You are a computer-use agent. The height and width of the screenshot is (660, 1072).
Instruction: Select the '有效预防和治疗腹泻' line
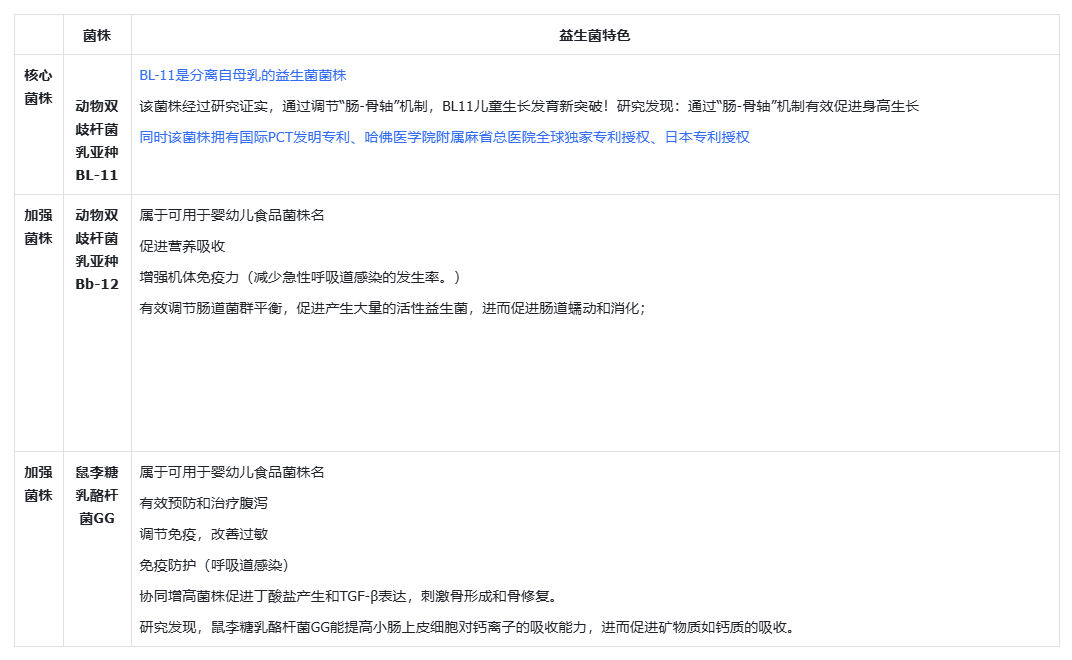point(204,503)
